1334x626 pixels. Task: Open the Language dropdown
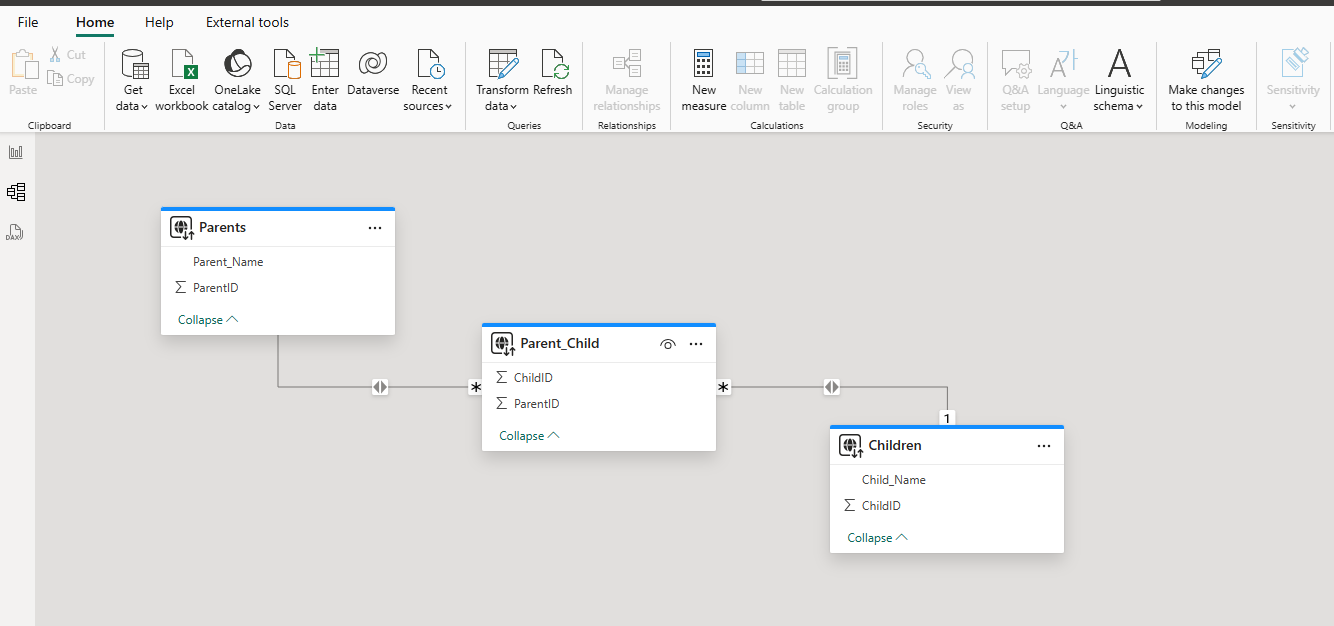tap(1063, 79)
